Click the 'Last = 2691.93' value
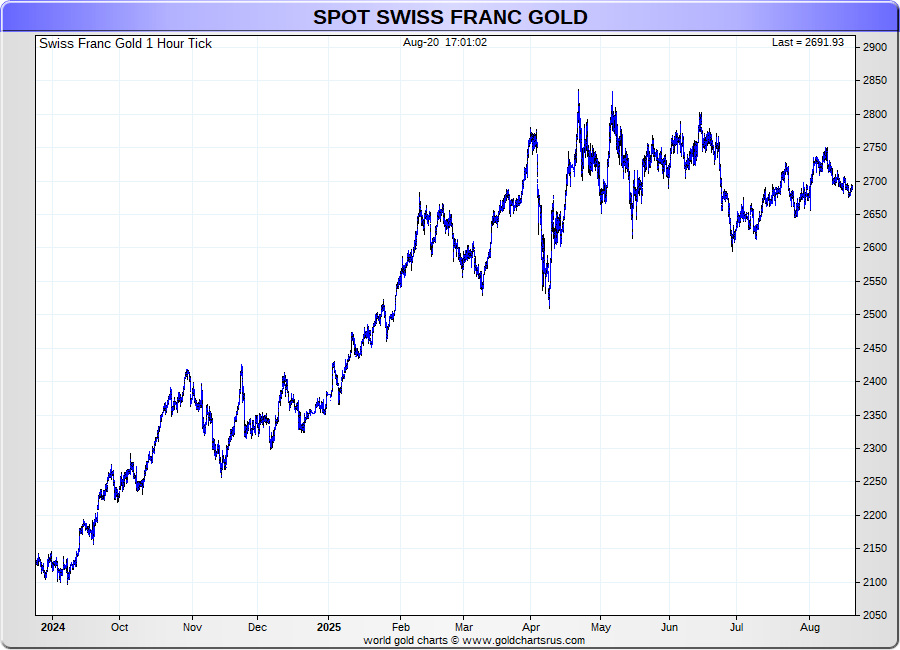900x650 pixels. (x=808, y=42)
